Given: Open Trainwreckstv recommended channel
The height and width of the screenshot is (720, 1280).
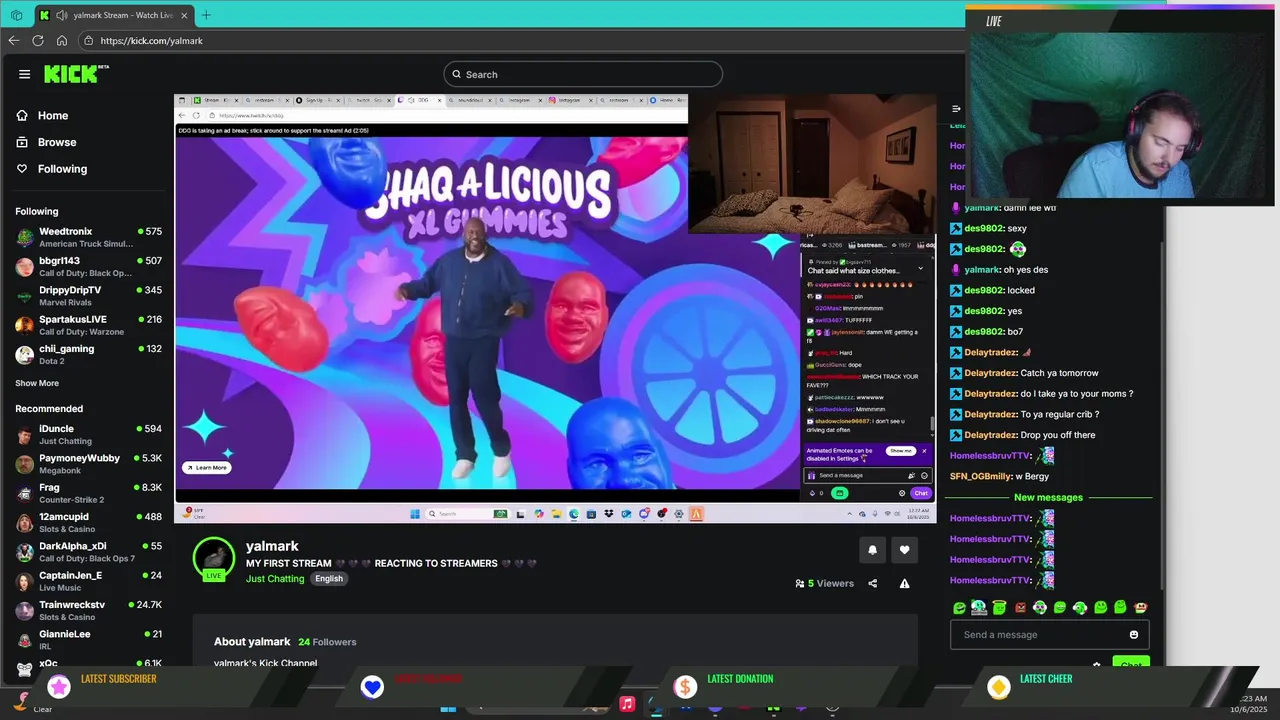Looking at the screenshot, I should pyautogui.click(x=88, y=610).
